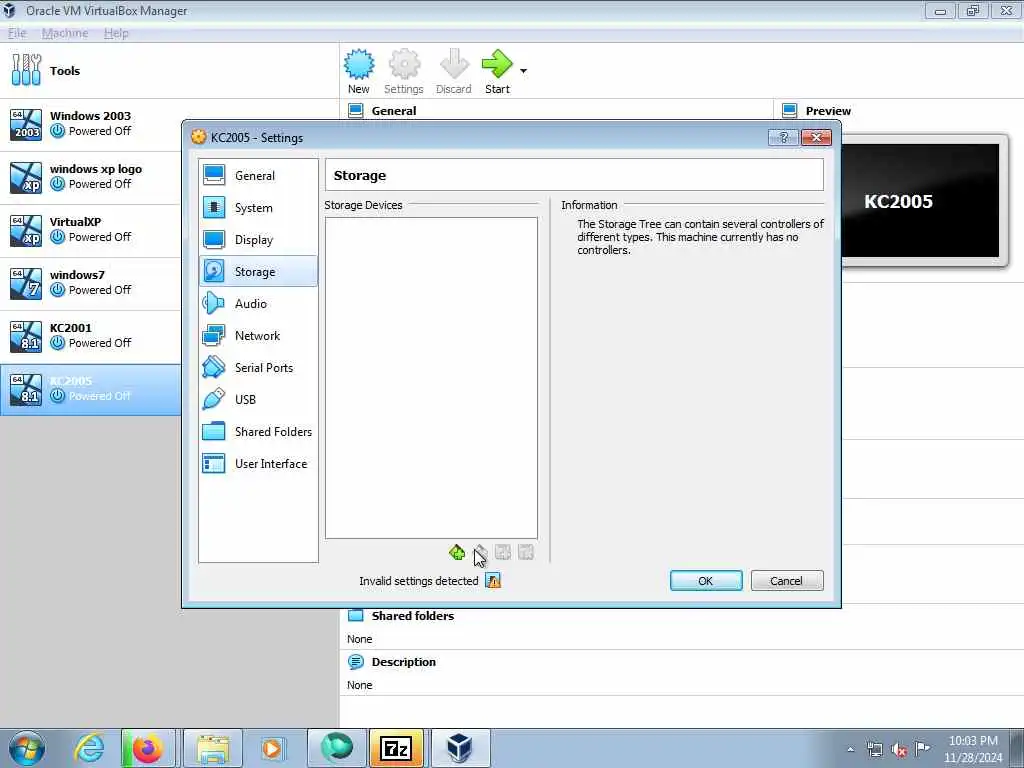Click the KC2005 preview thumbnail
This screenshot has width=1024, height=768.
pyautogui.click(x=921, y=201)
